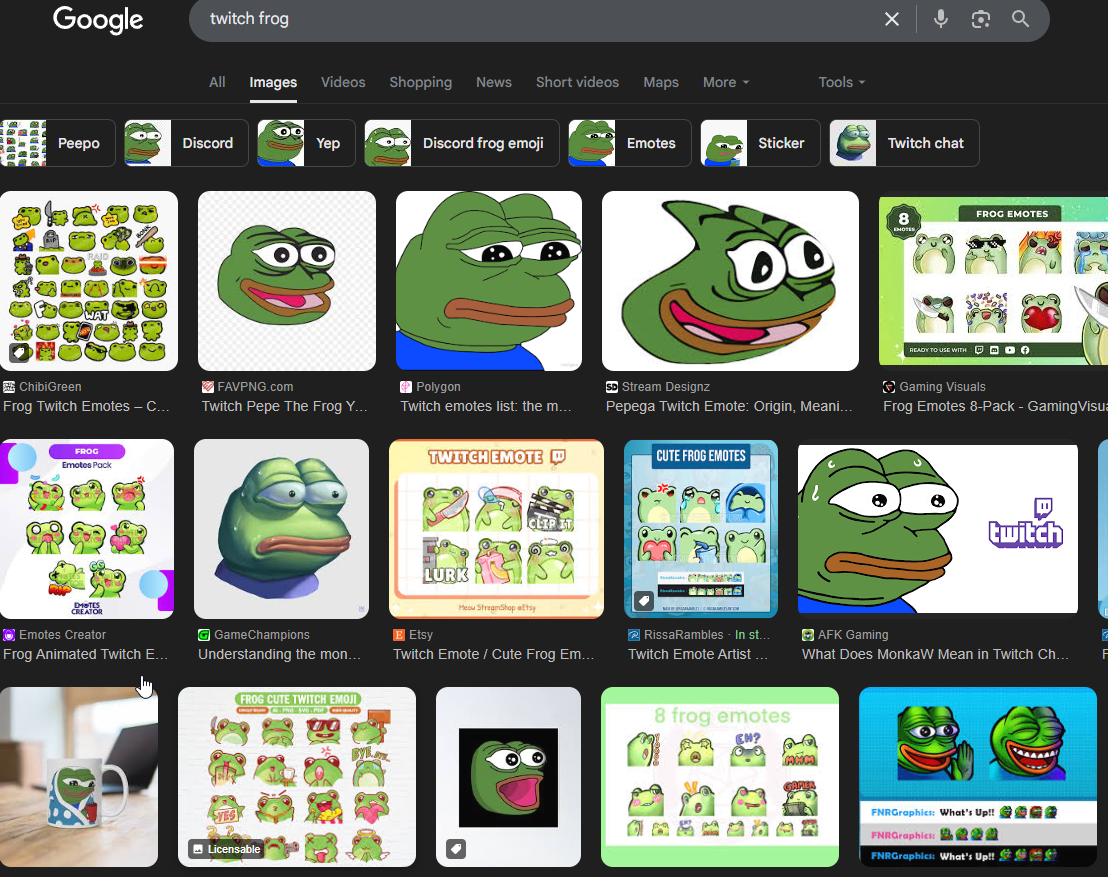The height and width of the screenshot is (877, 1108).
Task: Open the News tab
Action: (493, 82)
